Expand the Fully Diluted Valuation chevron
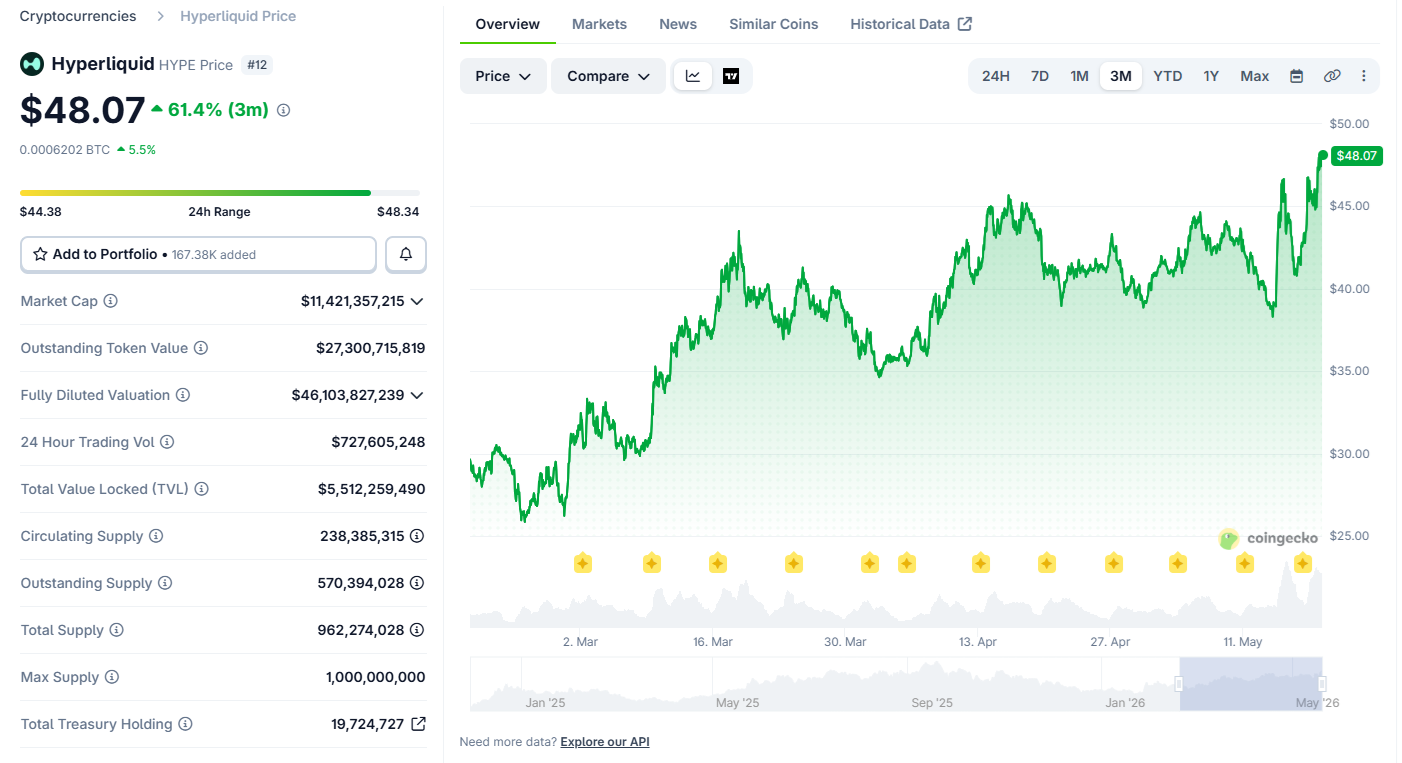The image size is (1402, 763). (x=417, y=395)
